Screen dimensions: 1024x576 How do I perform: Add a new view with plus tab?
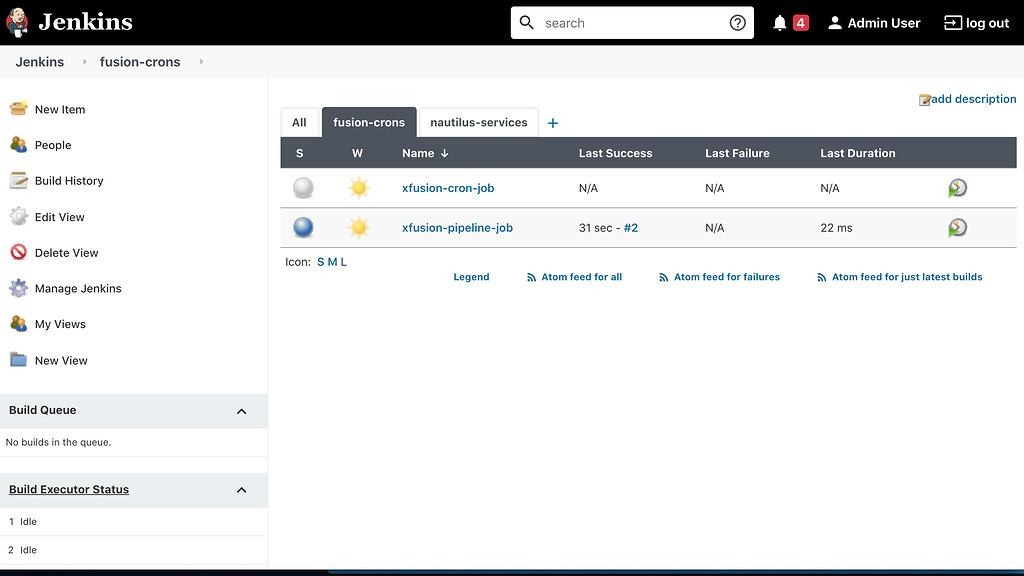pos(553,123)
